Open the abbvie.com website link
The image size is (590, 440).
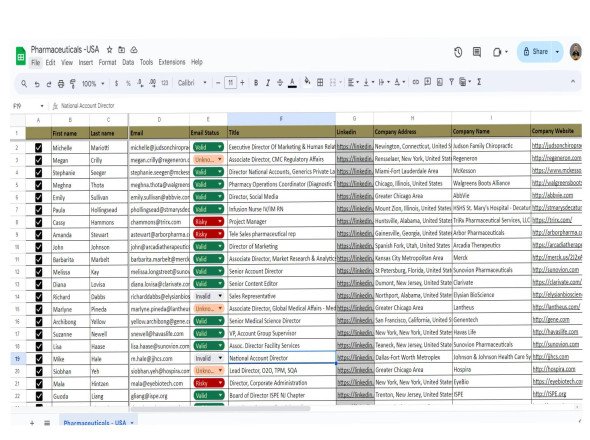click(x=552, y=195)
